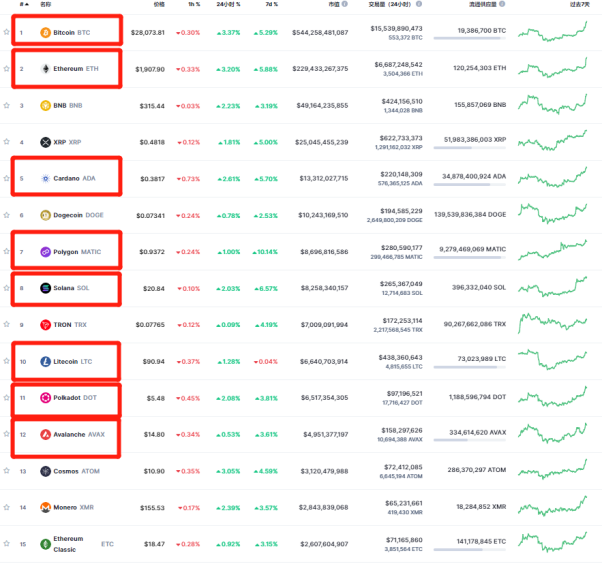Click the Ethereum market cap $229,433,267,375
Image resolution: width=602 pixels, height=564 pixels.
point(320,69)
